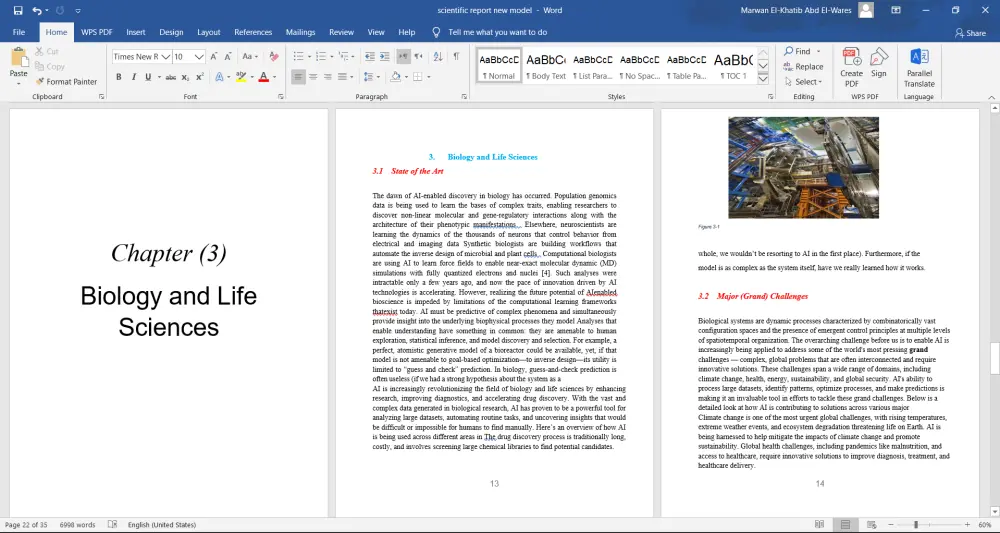Apply the TOC 1 style

point(733,65)
